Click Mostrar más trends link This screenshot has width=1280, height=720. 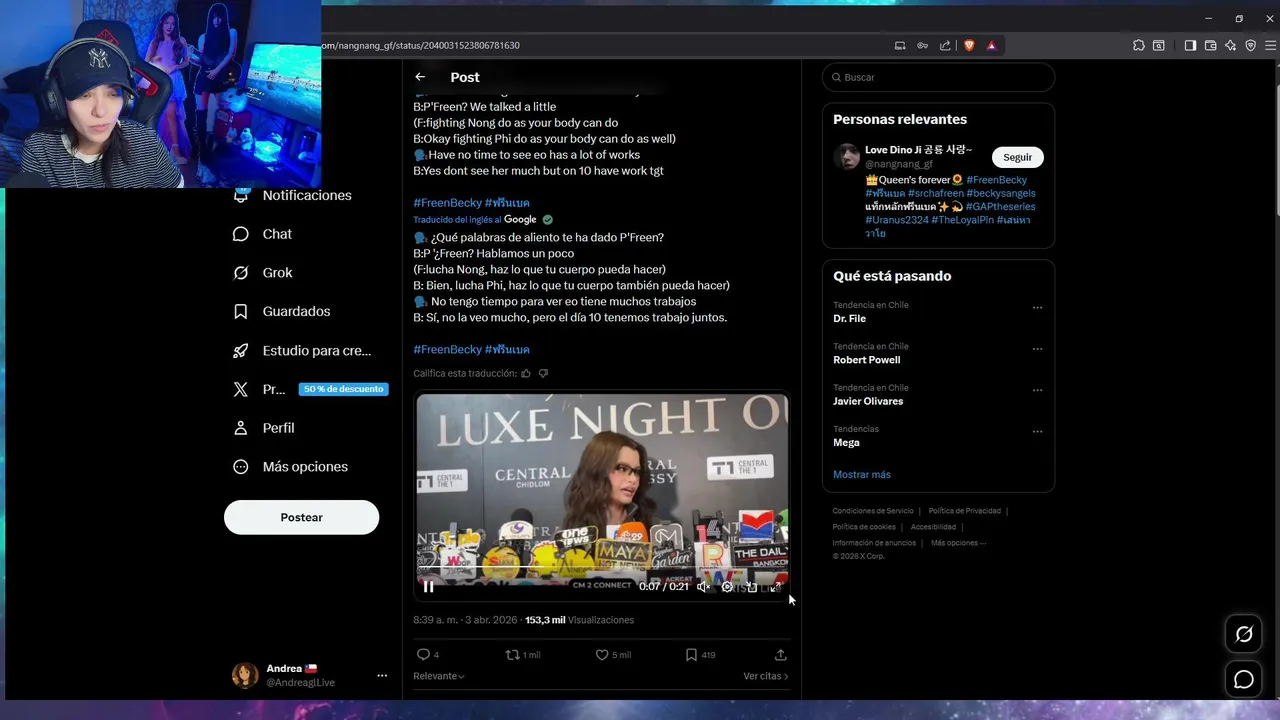861,475
